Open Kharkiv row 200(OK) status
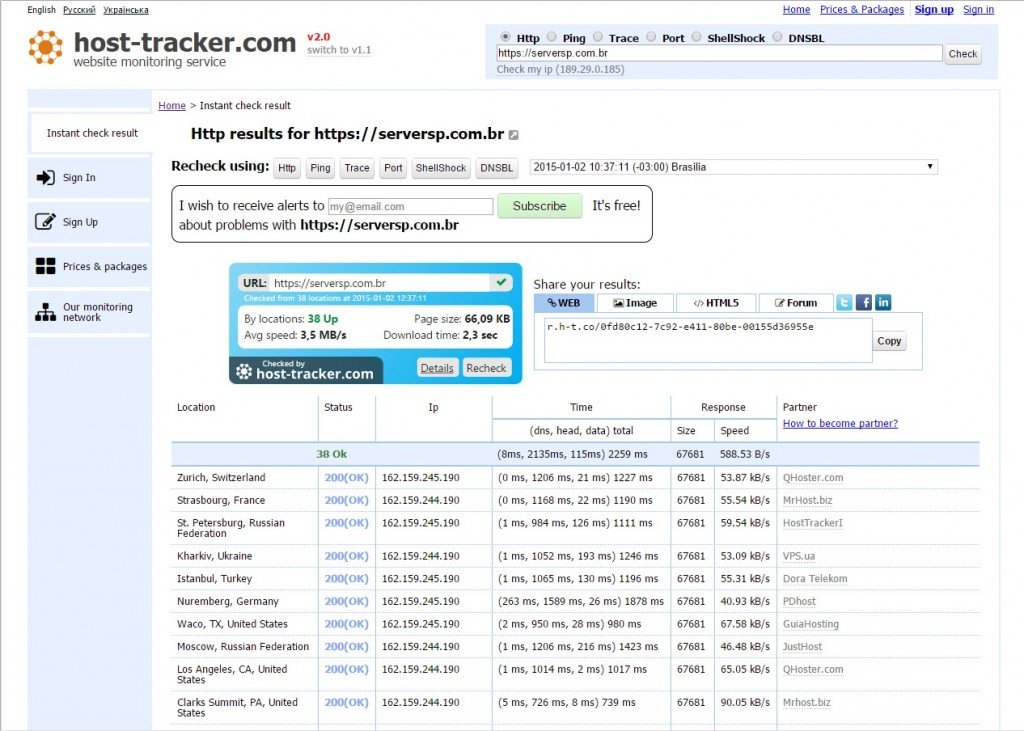Screen dimensions: 1024x731 click(346, 556)
